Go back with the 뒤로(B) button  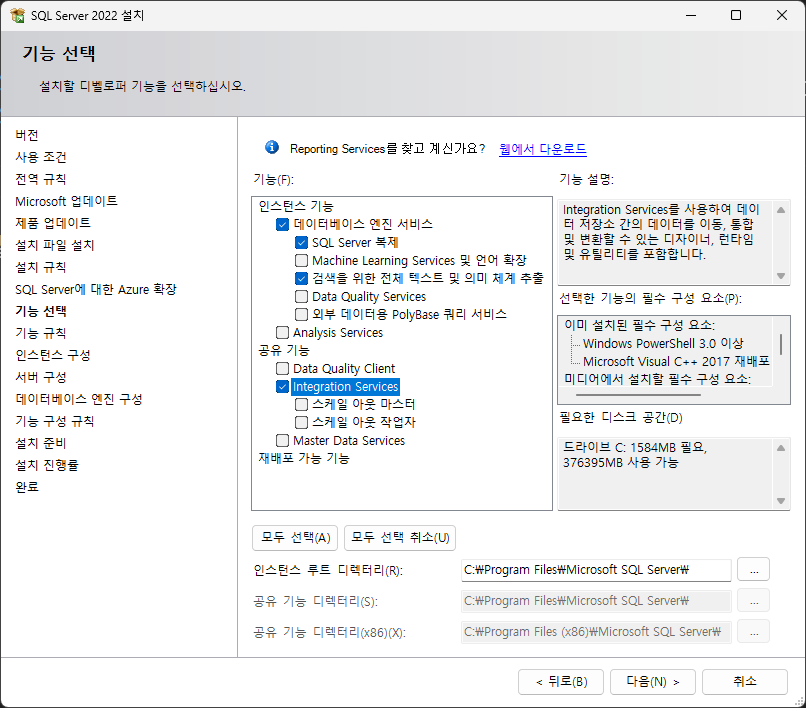[x=561, y=682]
